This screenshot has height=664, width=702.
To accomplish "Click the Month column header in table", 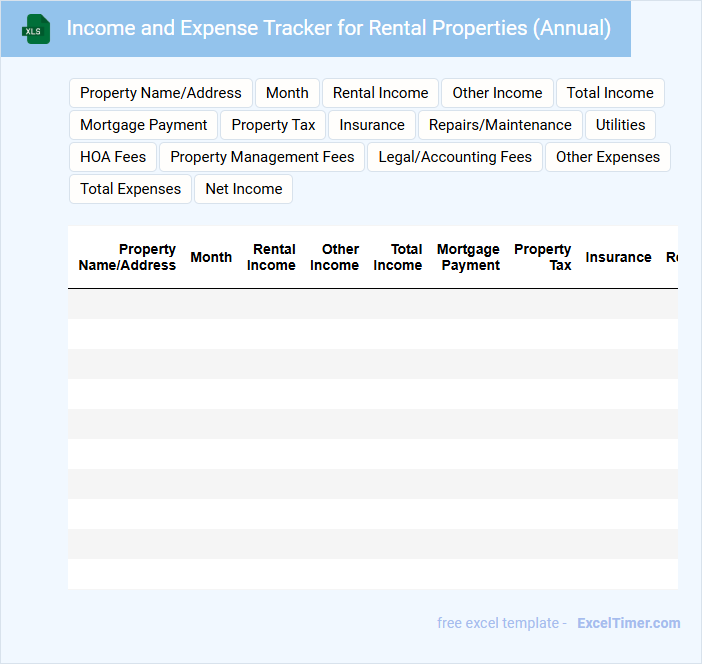I will (211, 257).
